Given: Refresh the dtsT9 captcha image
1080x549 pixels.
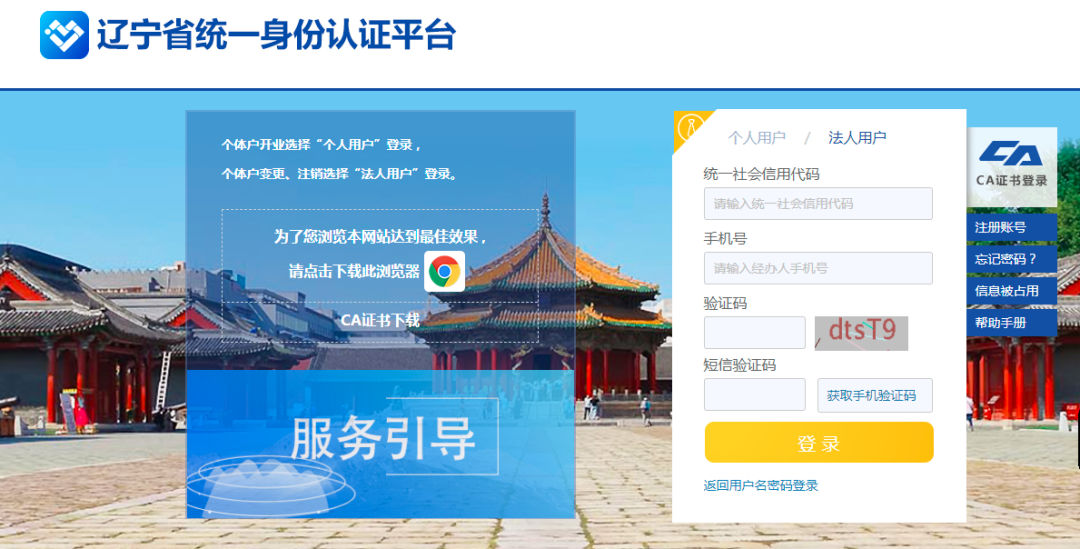Looking at the screenshot, I should (x=861, y=333).
